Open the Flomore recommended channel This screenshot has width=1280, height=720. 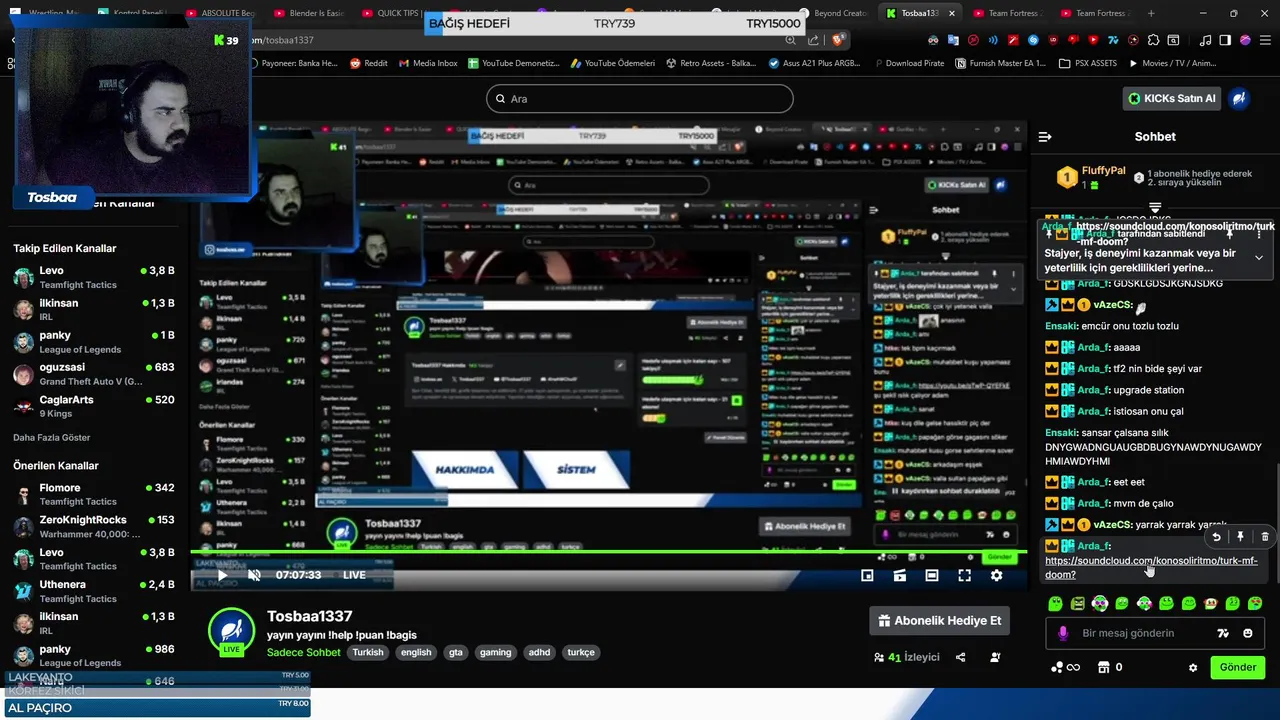94,494
